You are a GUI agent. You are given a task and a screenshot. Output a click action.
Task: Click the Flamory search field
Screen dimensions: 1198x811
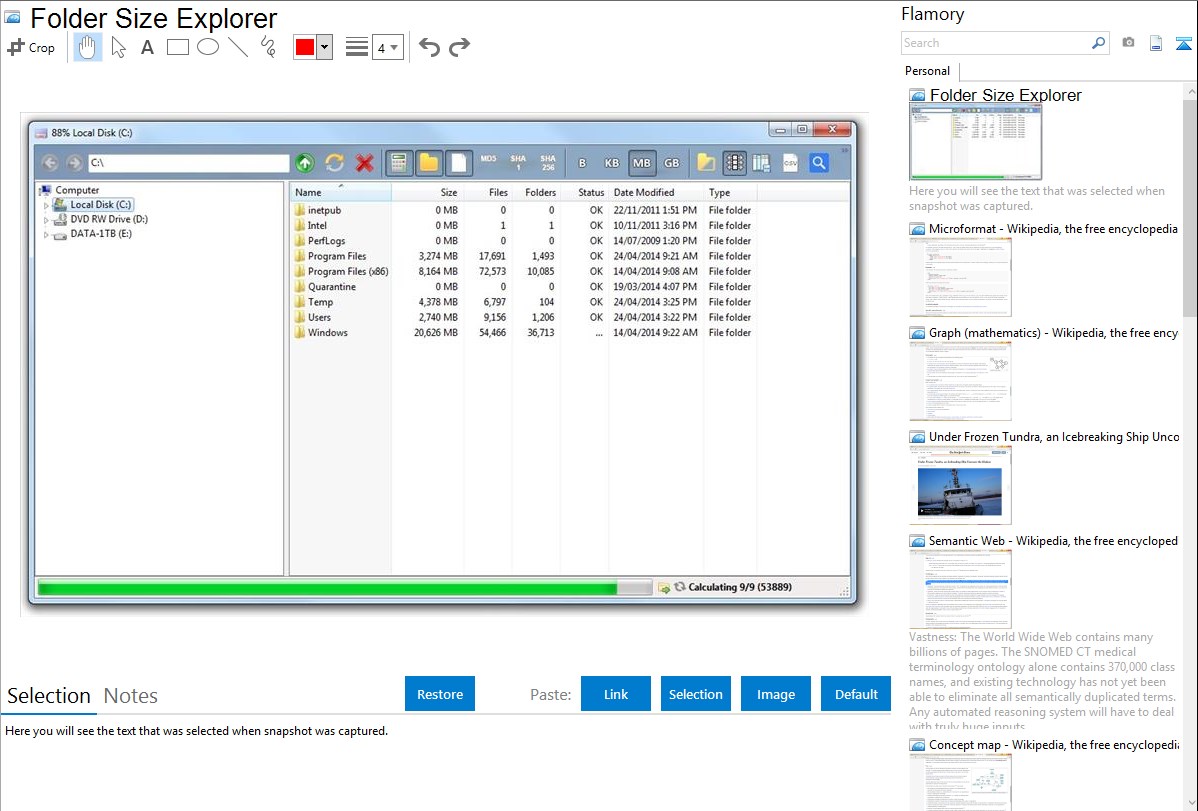click(995, 43)
